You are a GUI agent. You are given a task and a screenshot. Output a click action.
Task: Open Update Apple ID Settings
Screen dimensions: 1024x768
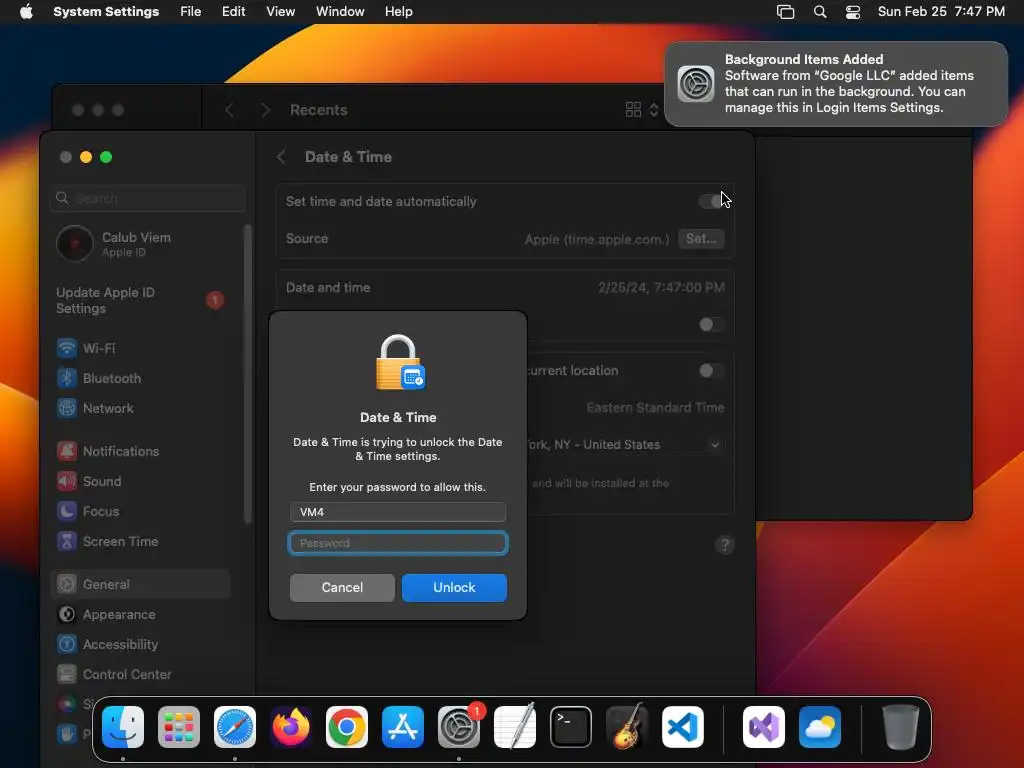[140, 300]
